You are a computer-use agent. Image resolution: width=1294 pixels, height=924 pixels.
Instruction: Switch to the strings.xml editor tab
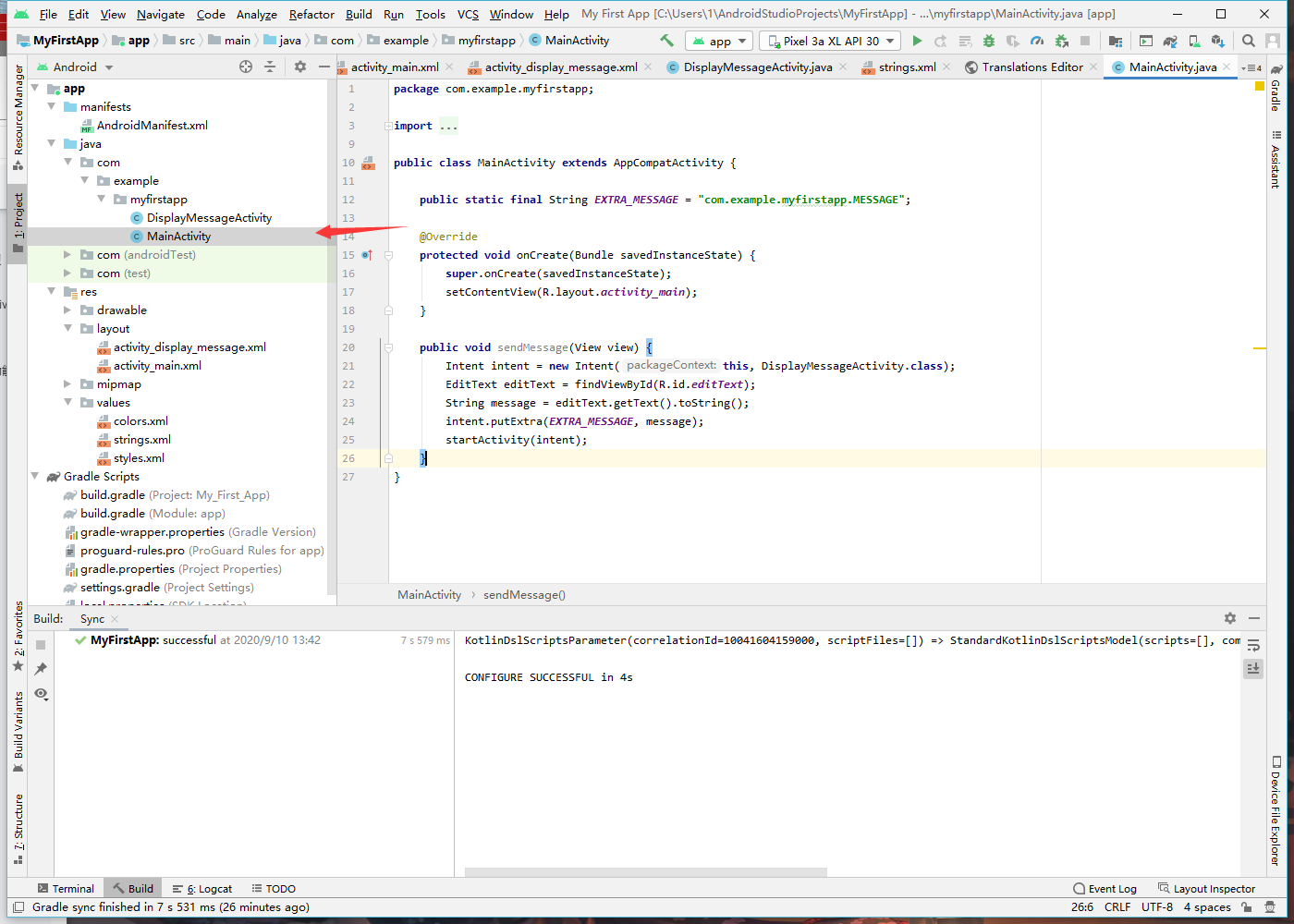[907, 67]
